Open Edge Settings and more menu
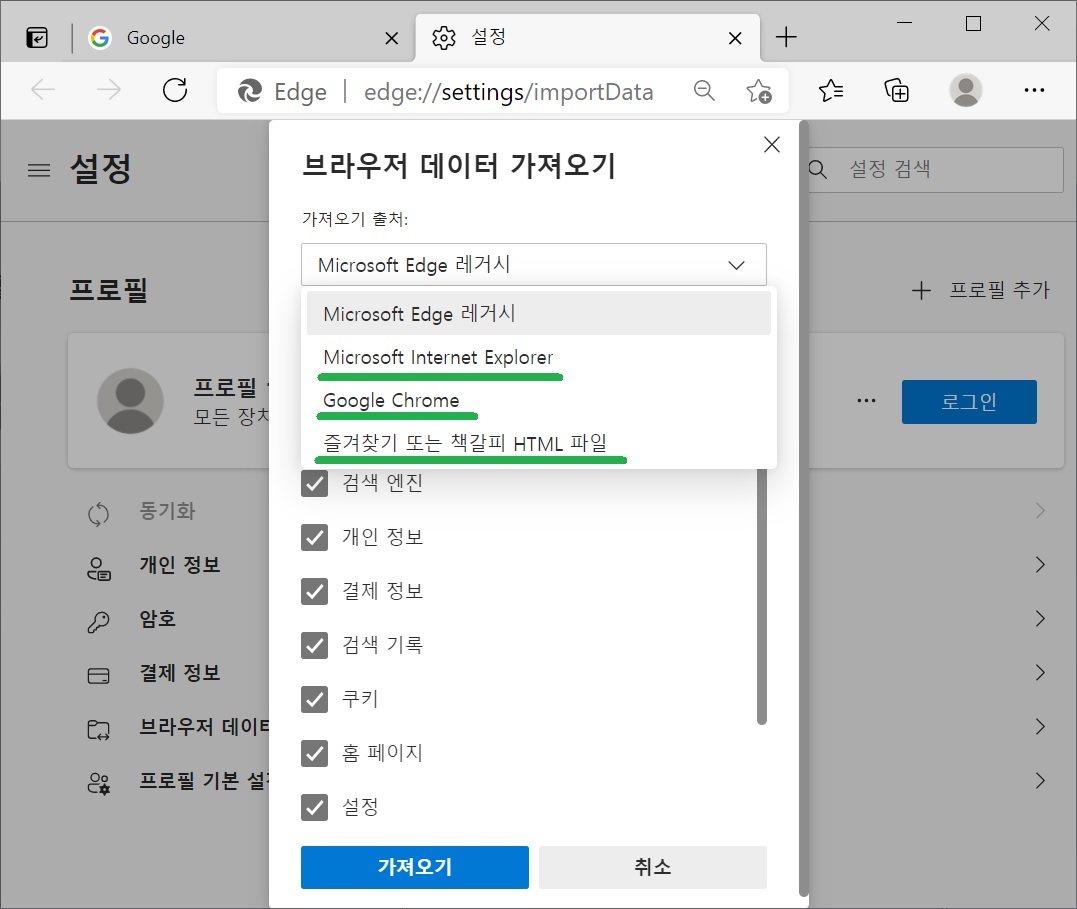The image size is (1077, 909). tap(1034, 90)
